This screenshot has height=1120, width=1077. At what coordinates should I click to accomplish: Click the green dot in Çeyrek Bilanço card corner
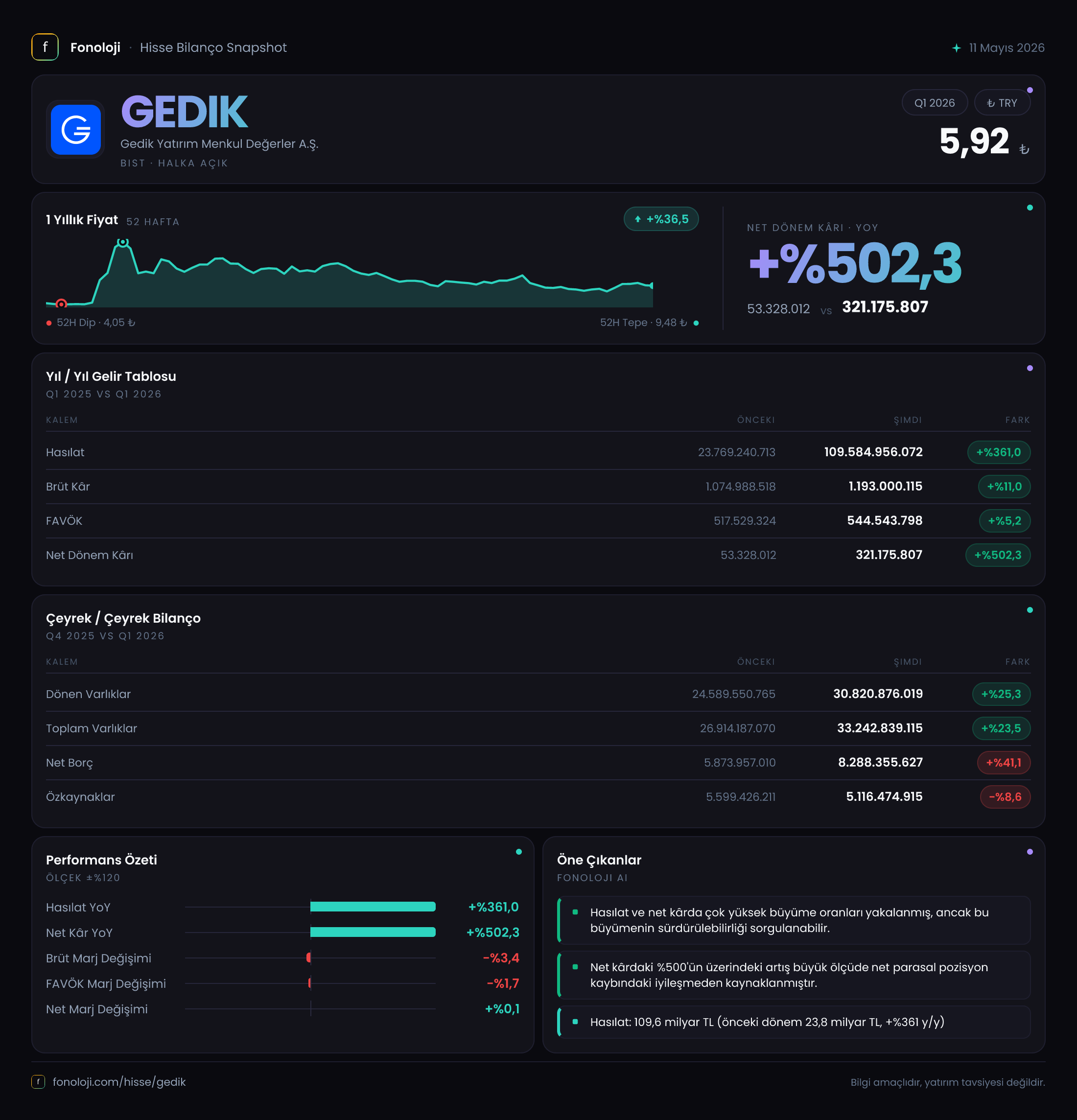point(1030,610)
